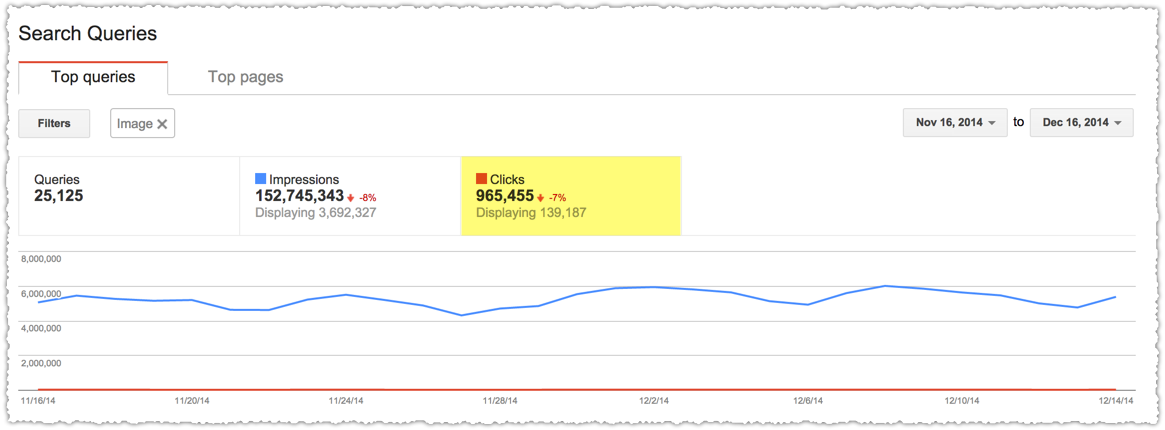The image size is (1165, 430).
Task: Click the blue Impressions color square
Action: click(x=260, y=179)
